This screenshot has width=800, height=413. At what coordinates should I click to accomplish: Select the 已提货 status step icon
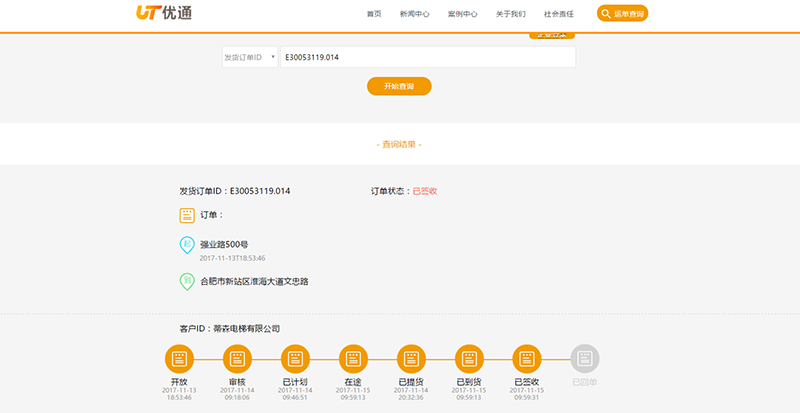412,358
